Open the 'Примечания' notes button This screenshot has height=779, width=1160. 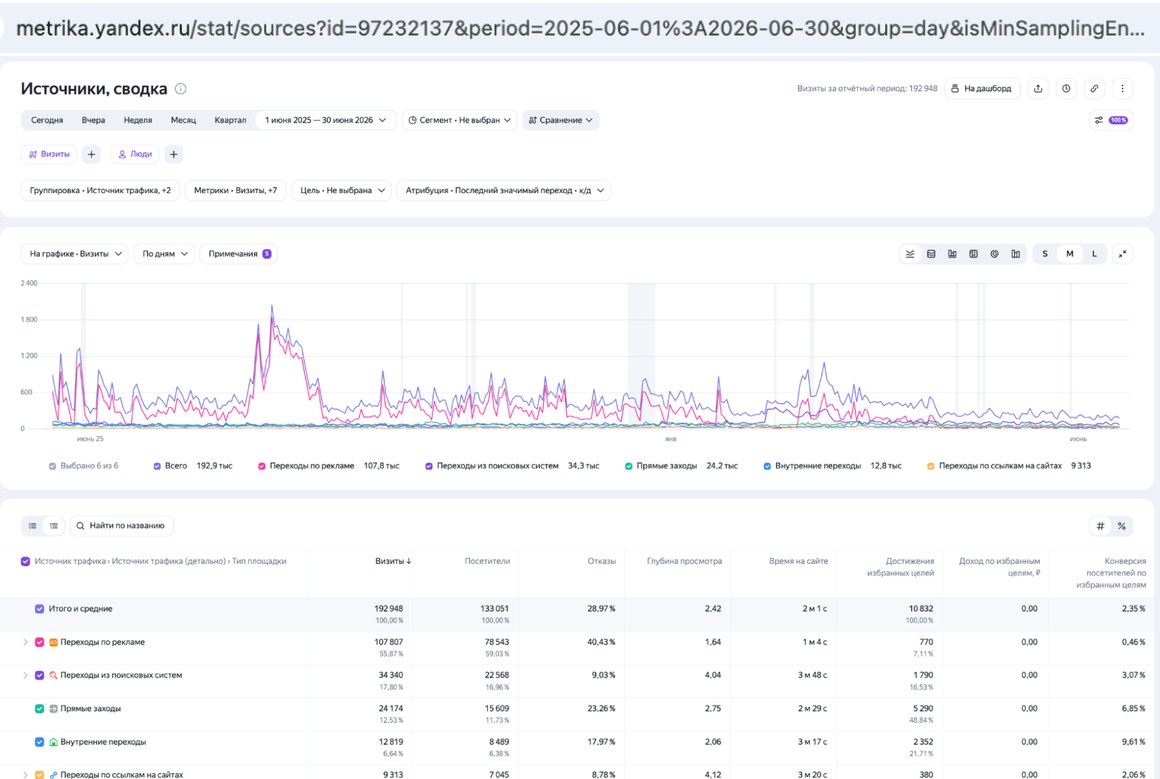pos(239,254)
